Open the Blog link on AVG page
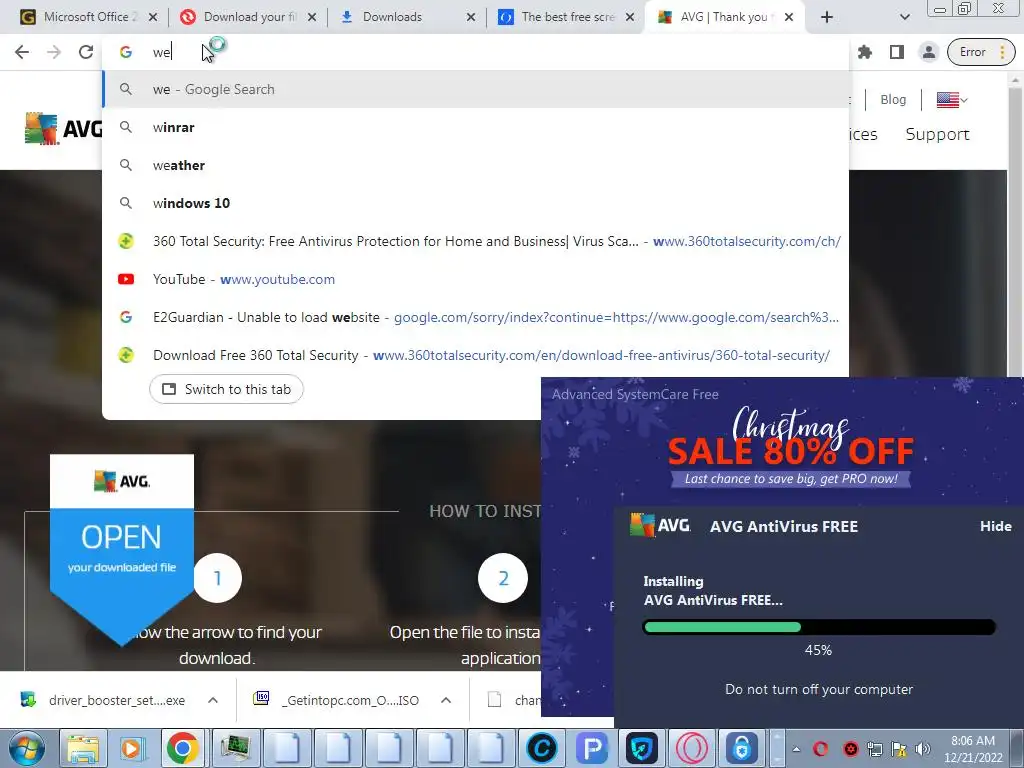 pos(893,99)
